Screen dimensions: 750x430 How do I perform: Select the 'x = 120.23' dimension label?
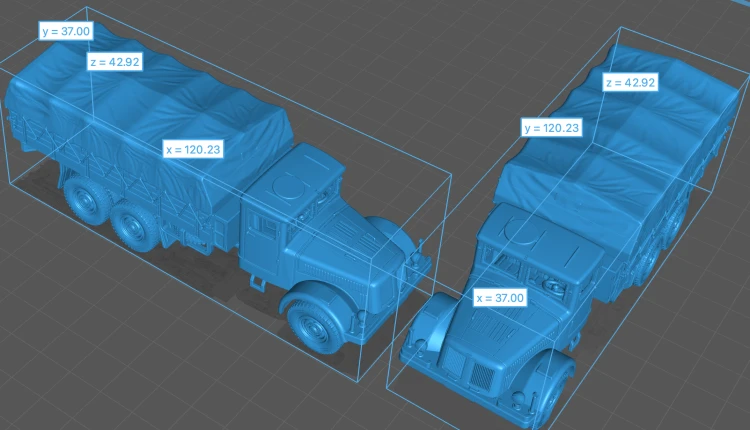193,149
